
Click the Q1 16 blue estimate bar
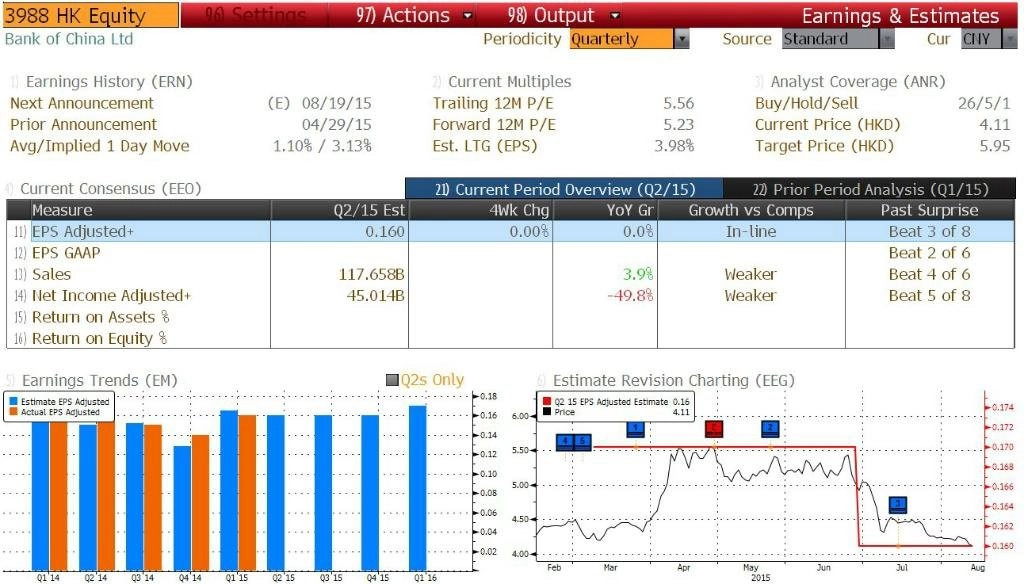coord(418,488)
